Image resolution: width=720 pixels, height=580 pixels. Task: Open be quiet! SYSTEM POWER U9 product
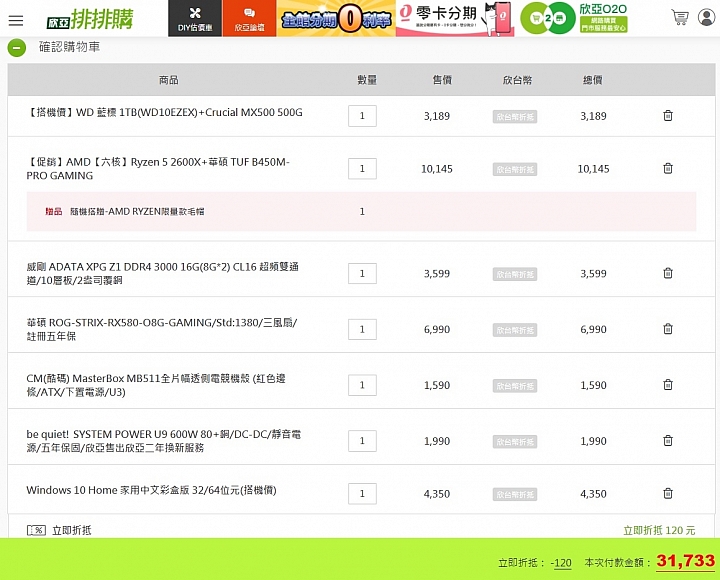pyautogui.click(x=163, y=441)
